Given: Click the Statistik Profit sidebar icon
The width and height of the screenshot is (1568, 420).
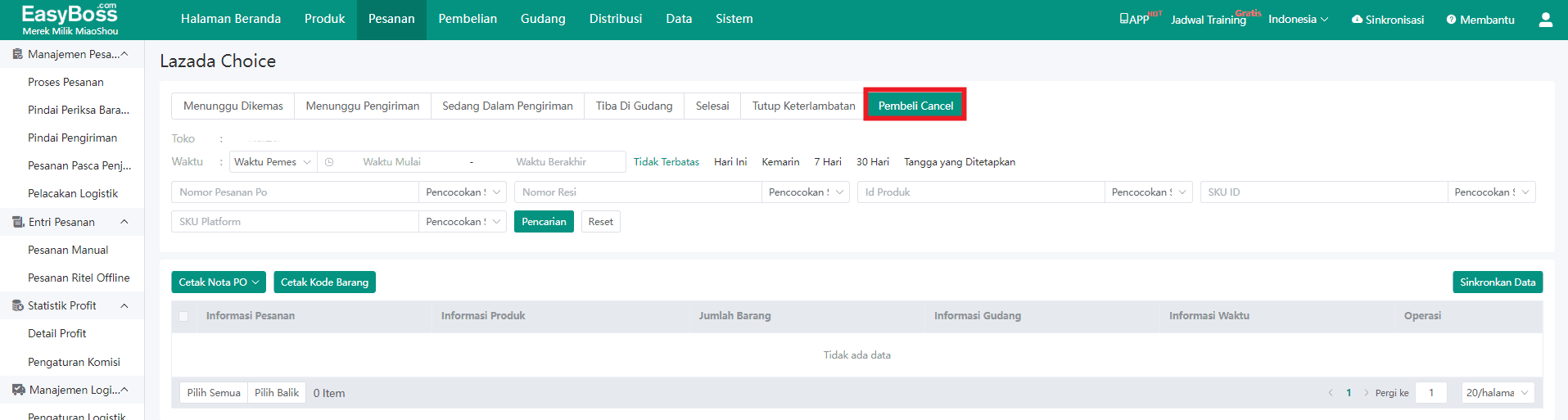Looking at the screenshot, I should click(x=17, y=305).
